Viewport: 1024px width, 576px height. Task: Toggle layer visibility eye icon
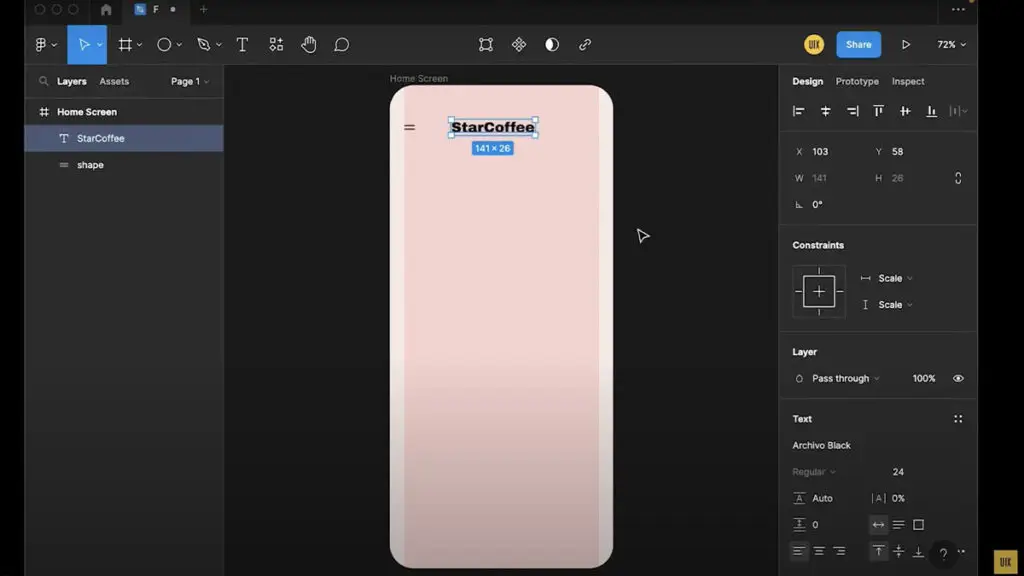958,379
